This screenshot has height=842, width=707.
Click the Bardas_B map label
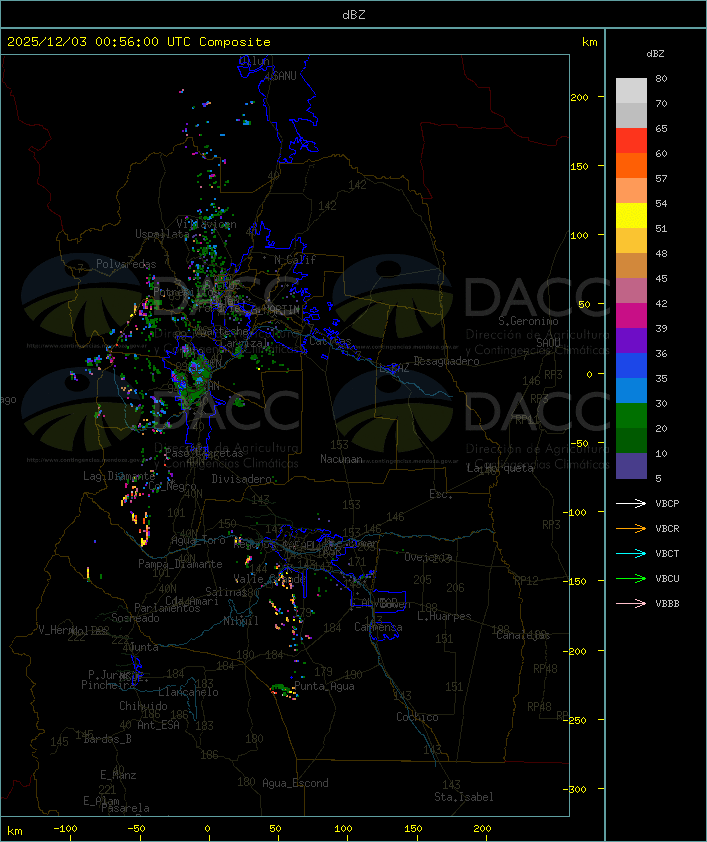tap(108, 739)
